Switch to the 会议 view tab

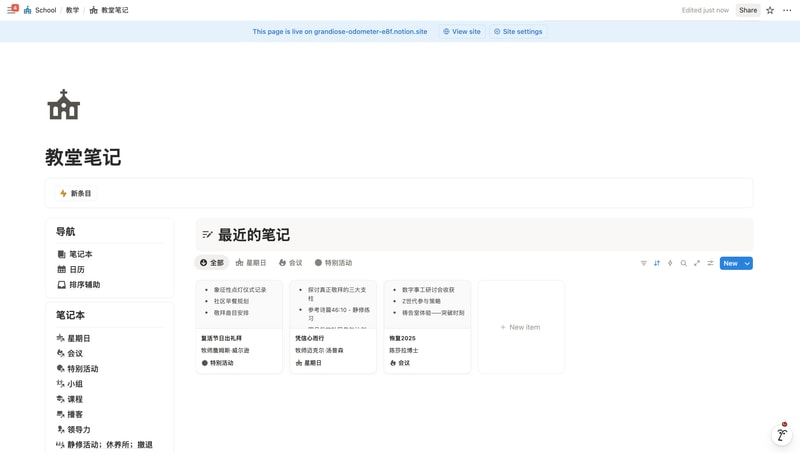(x=290, y=263)
